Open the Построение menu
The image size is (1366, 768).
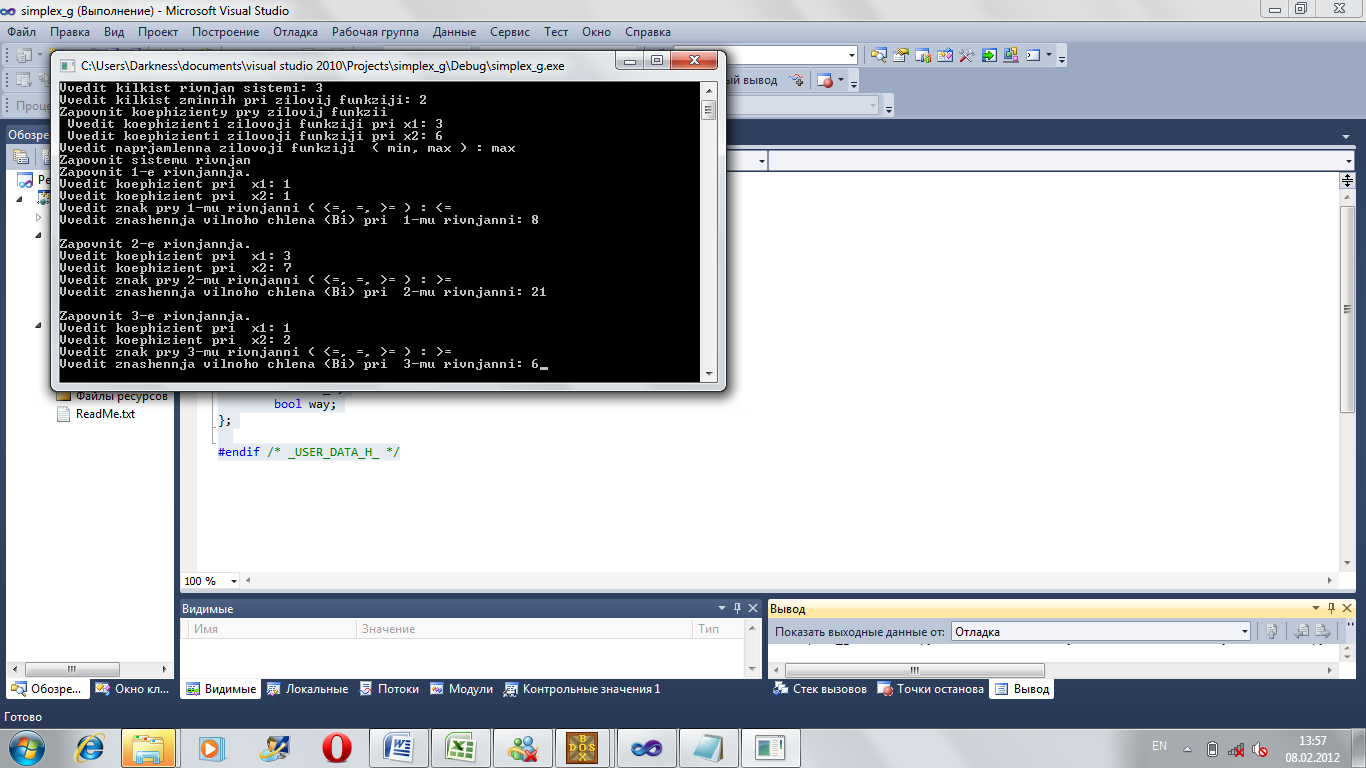click(x=226, y=32)
